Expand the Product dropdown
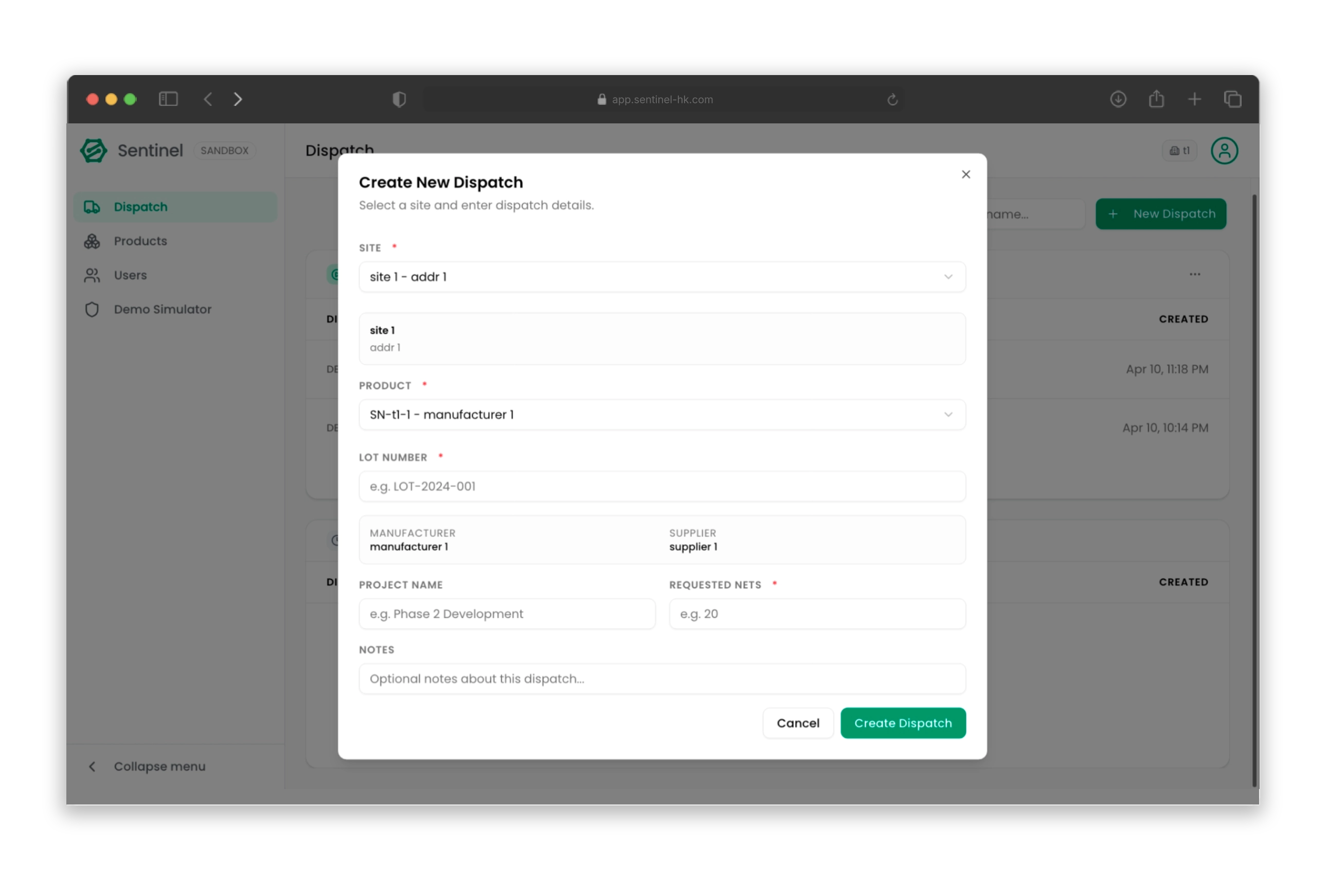 tap(662, 415)
